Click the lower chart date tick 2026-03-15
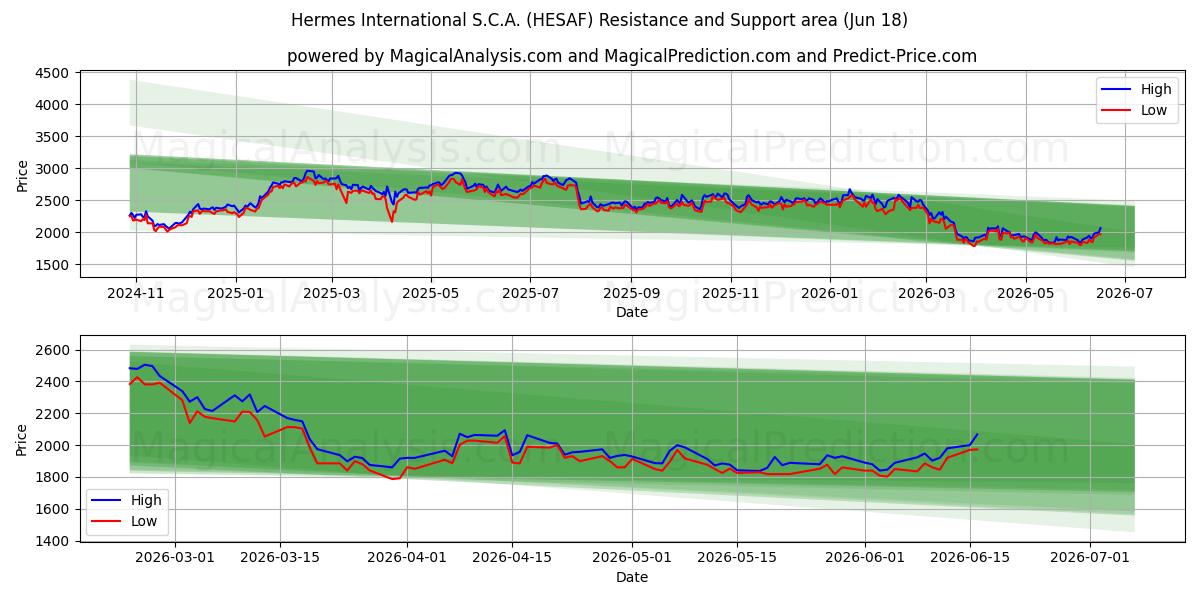Image resolution: width=1200 pixels, height=600 pixels. pyautogui.click(x=279, y=559)
